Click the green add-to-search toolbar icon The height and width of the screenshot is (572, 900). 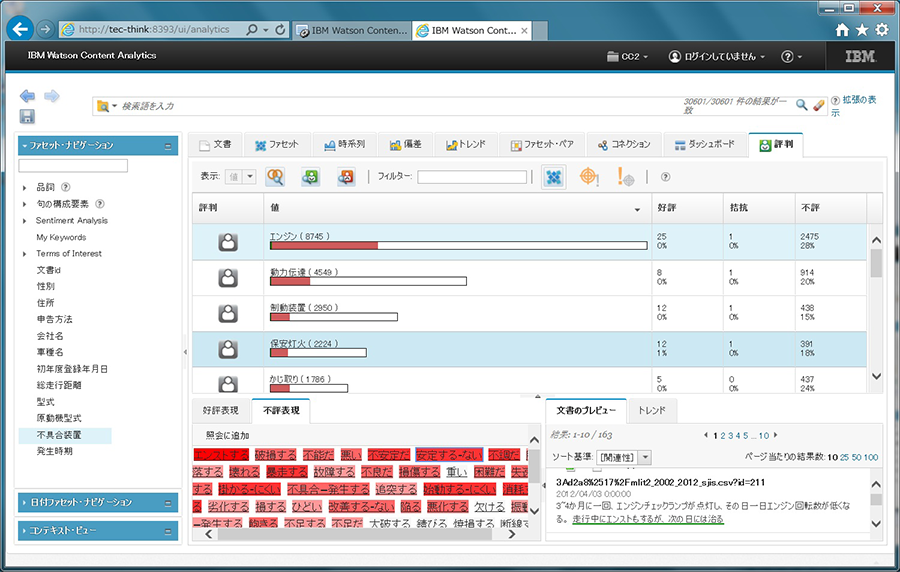click(311, 177)
